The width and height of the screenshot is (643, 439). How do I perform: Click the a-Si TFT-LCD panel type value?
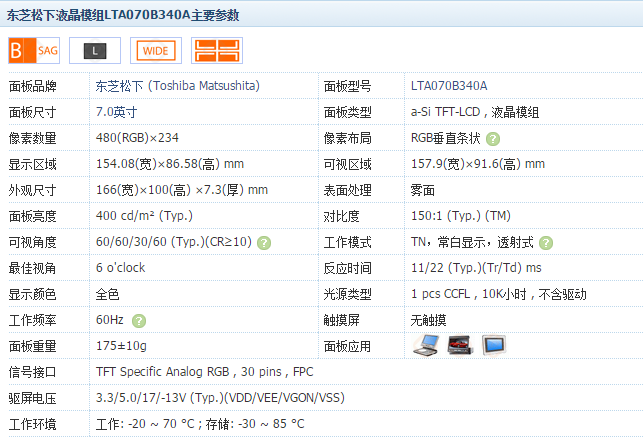point(475,112)
